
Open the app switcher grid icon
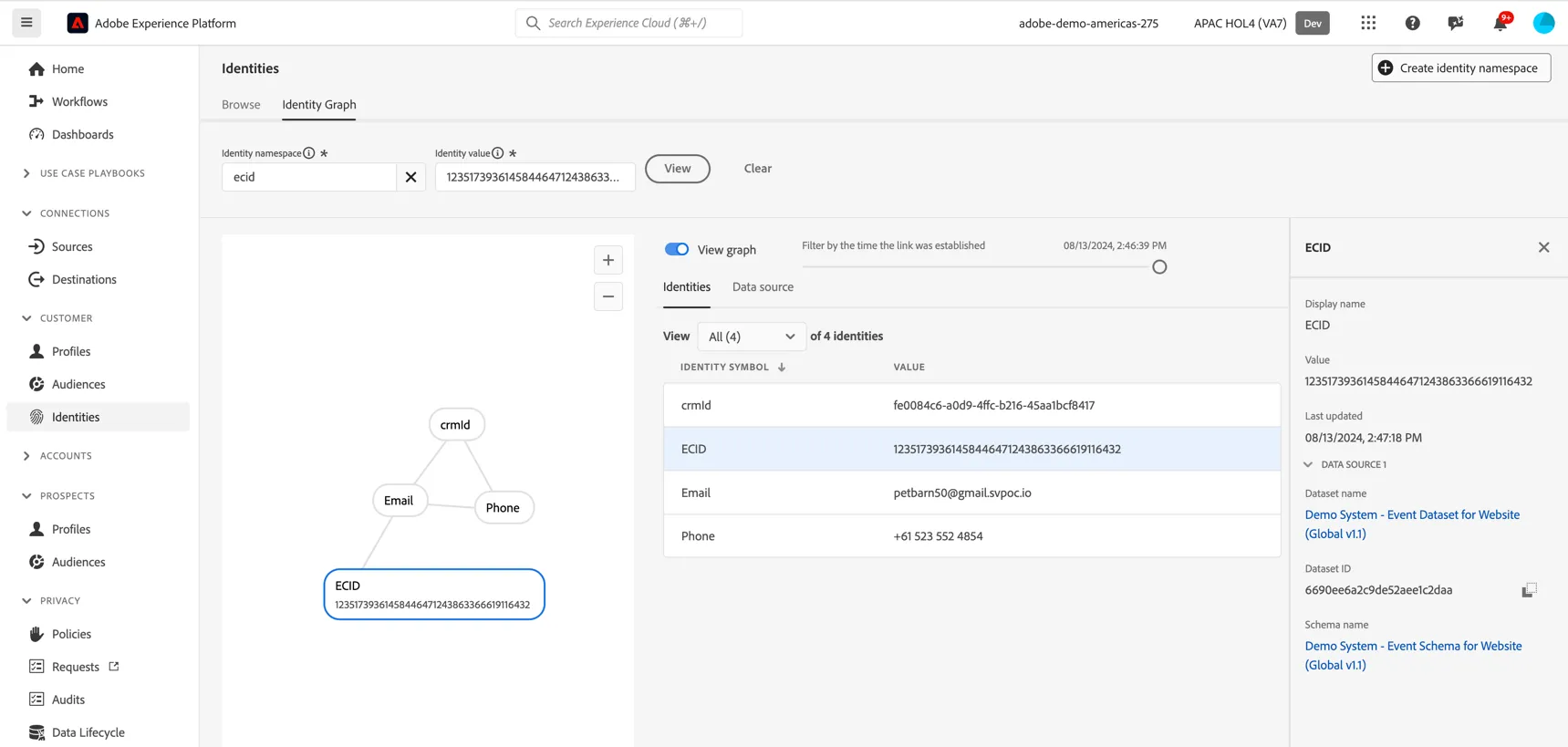point(1368,23)
